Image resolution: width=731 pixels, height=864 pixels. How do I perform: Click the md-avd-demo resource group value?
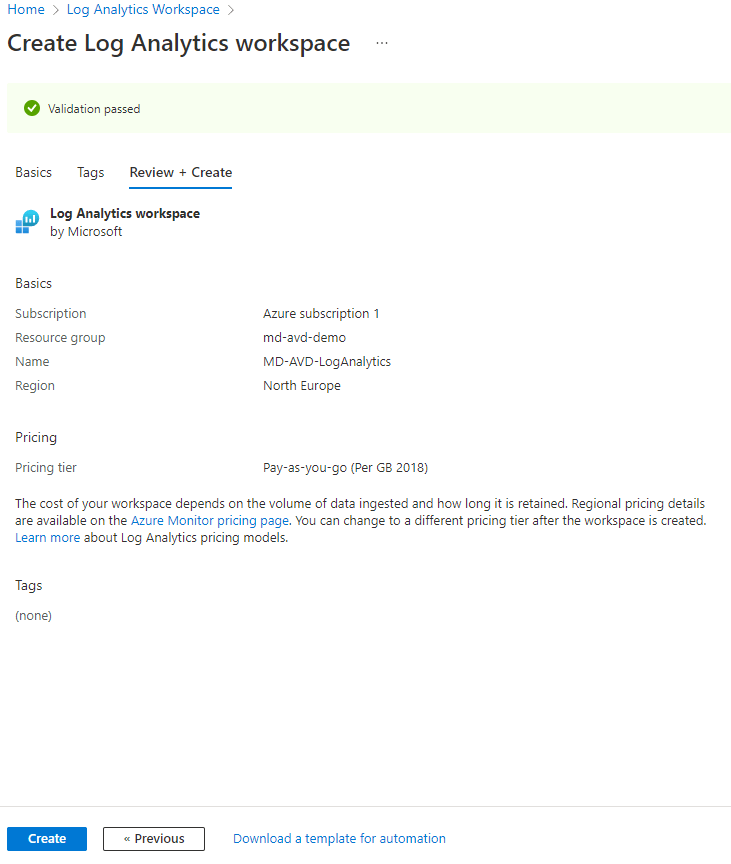pyautogui.click(x=304, y=338)
